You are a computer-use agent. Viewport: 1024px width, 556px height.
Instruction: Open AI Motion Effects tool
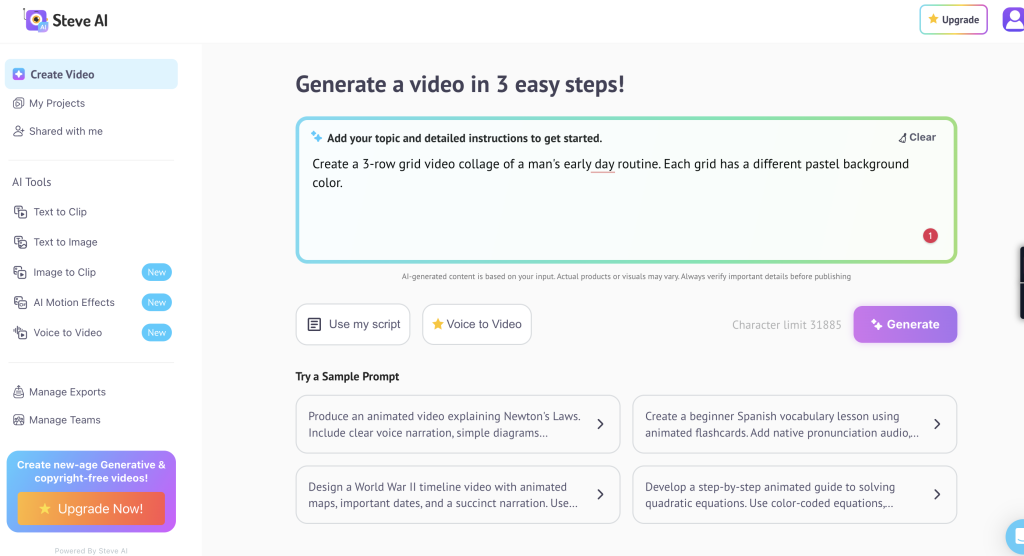point(74,303)
